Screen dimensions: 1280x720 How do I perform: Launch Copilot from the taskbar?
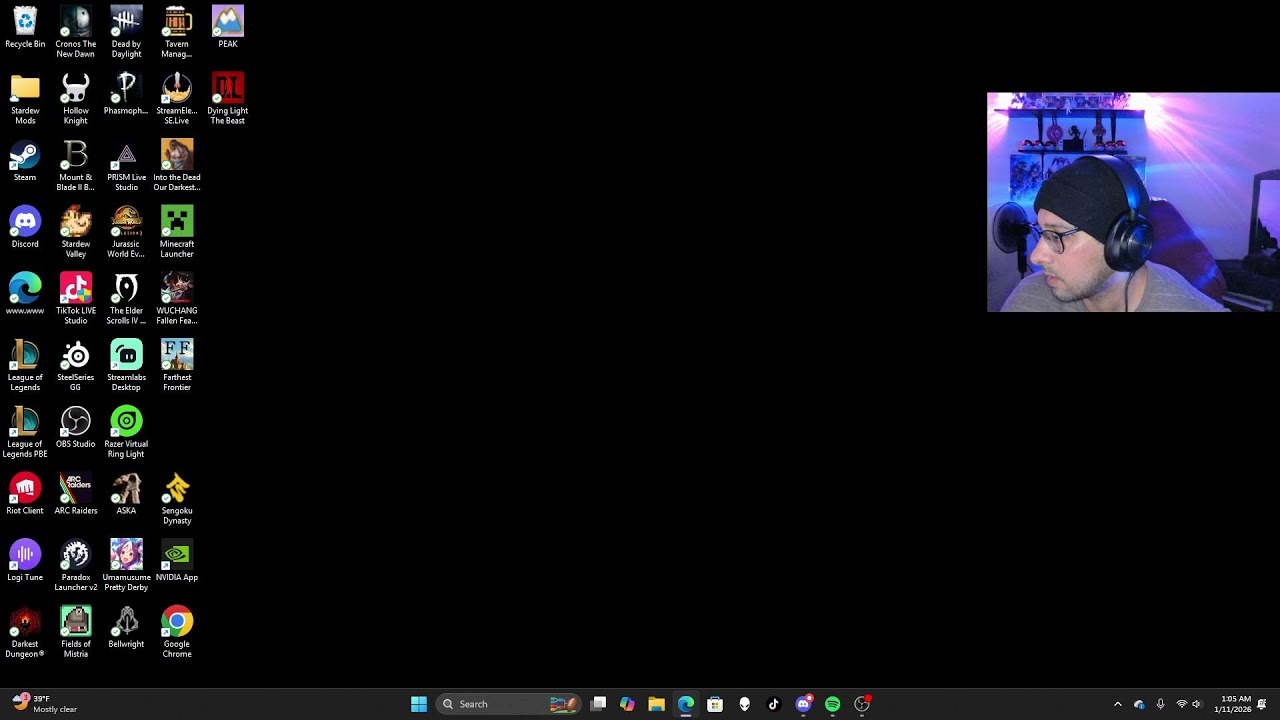[627, 704]
